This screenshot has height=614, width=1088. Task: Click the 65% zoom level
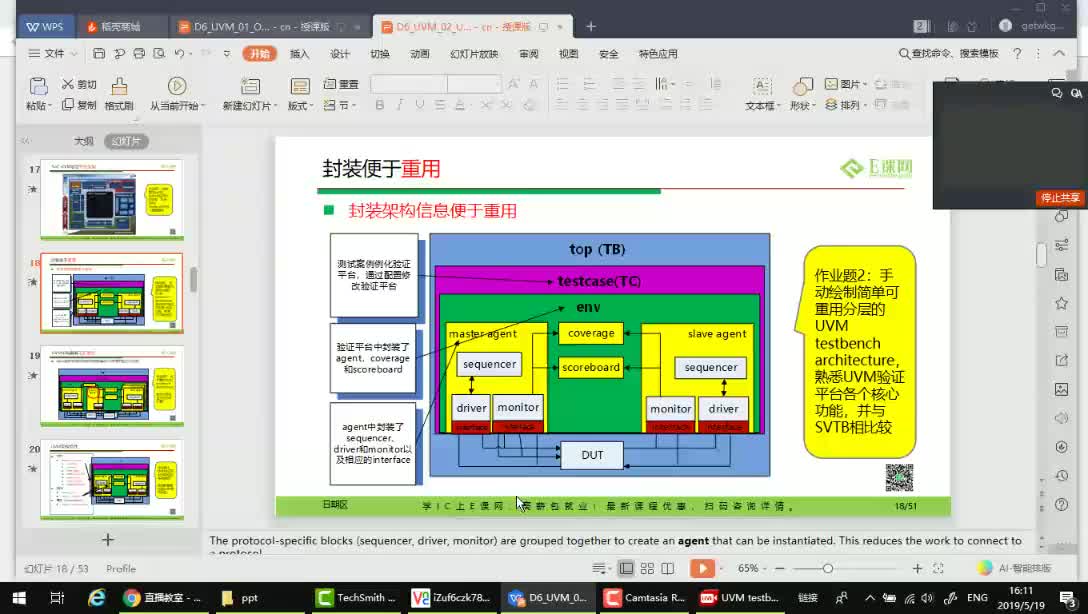748,568
